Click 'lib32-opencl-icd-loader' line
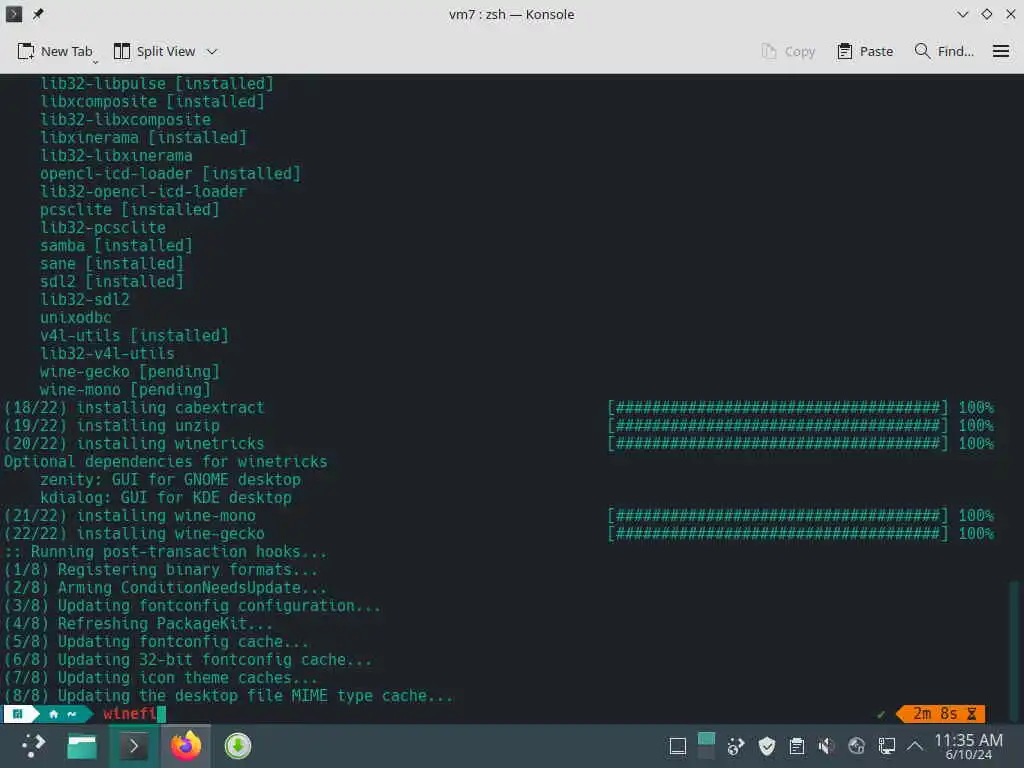This screenshot has width=1024, height=768. [143, 191]
